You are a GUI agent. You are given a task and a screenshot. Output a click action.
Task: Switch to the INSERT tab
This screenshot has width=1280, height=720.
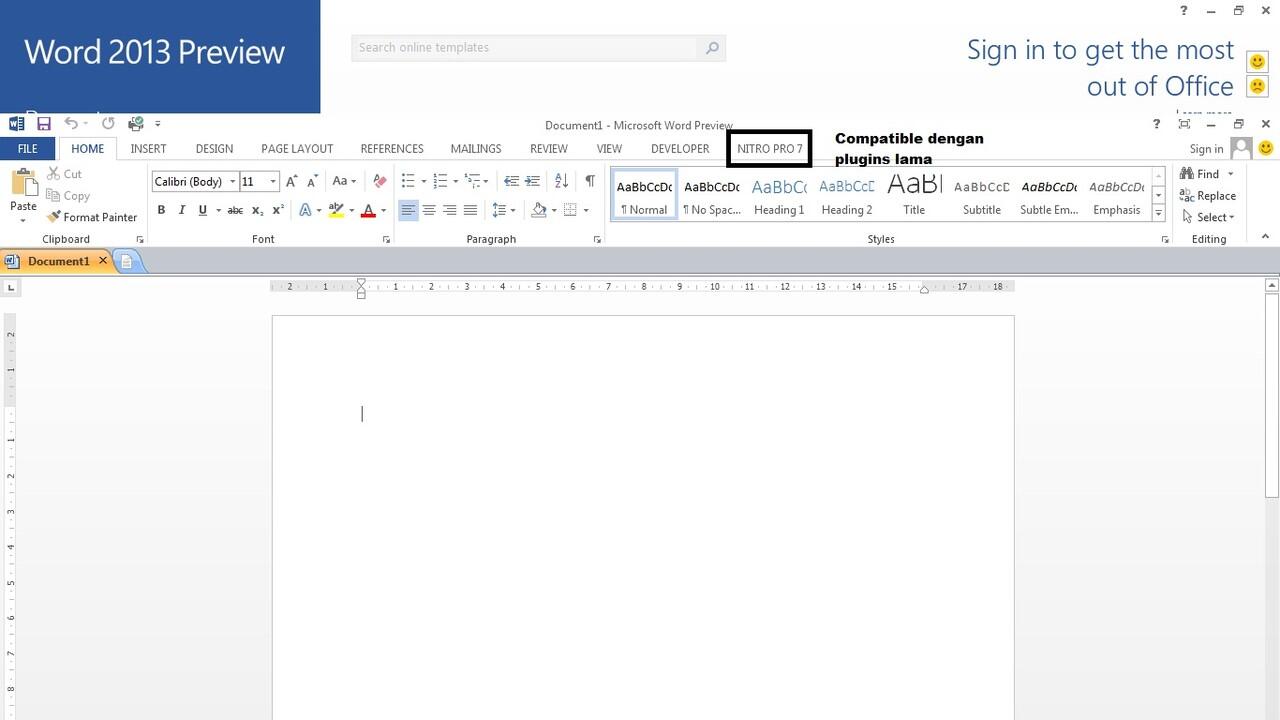tap(148, 149)
